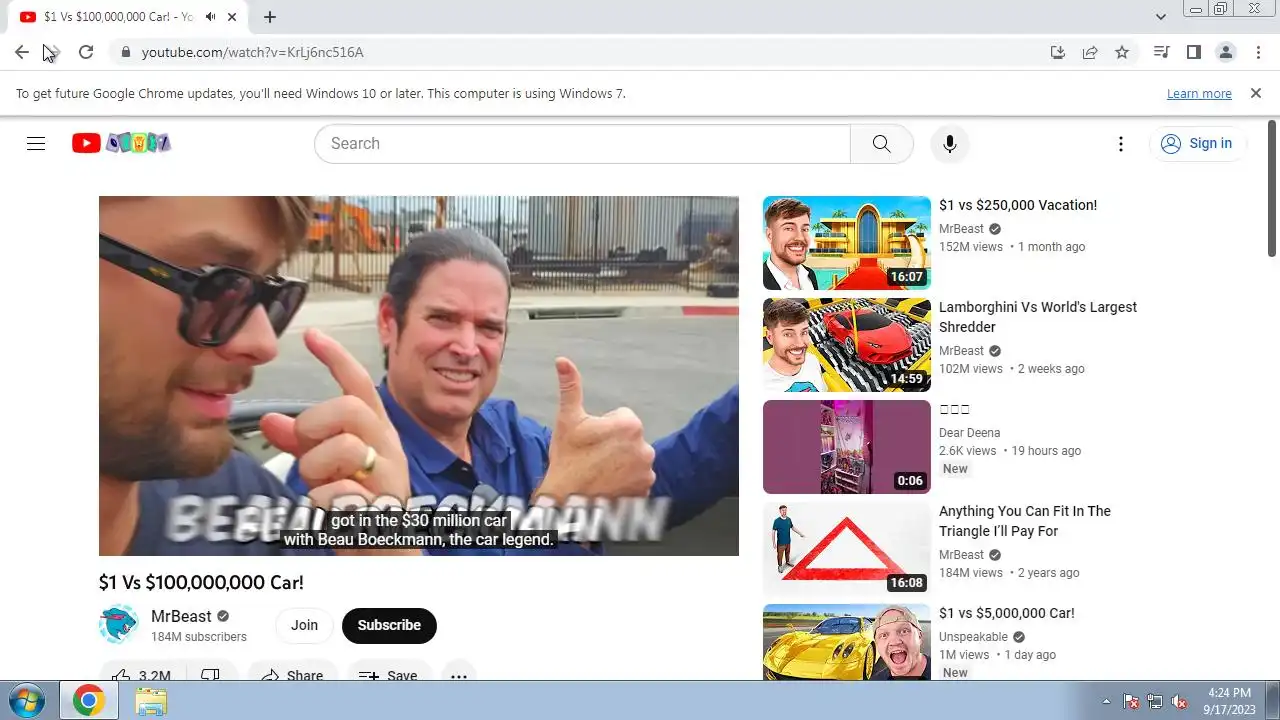Start voice search with the microphone icon
The image size is (1280, 720).
click(x=949, y=143)
